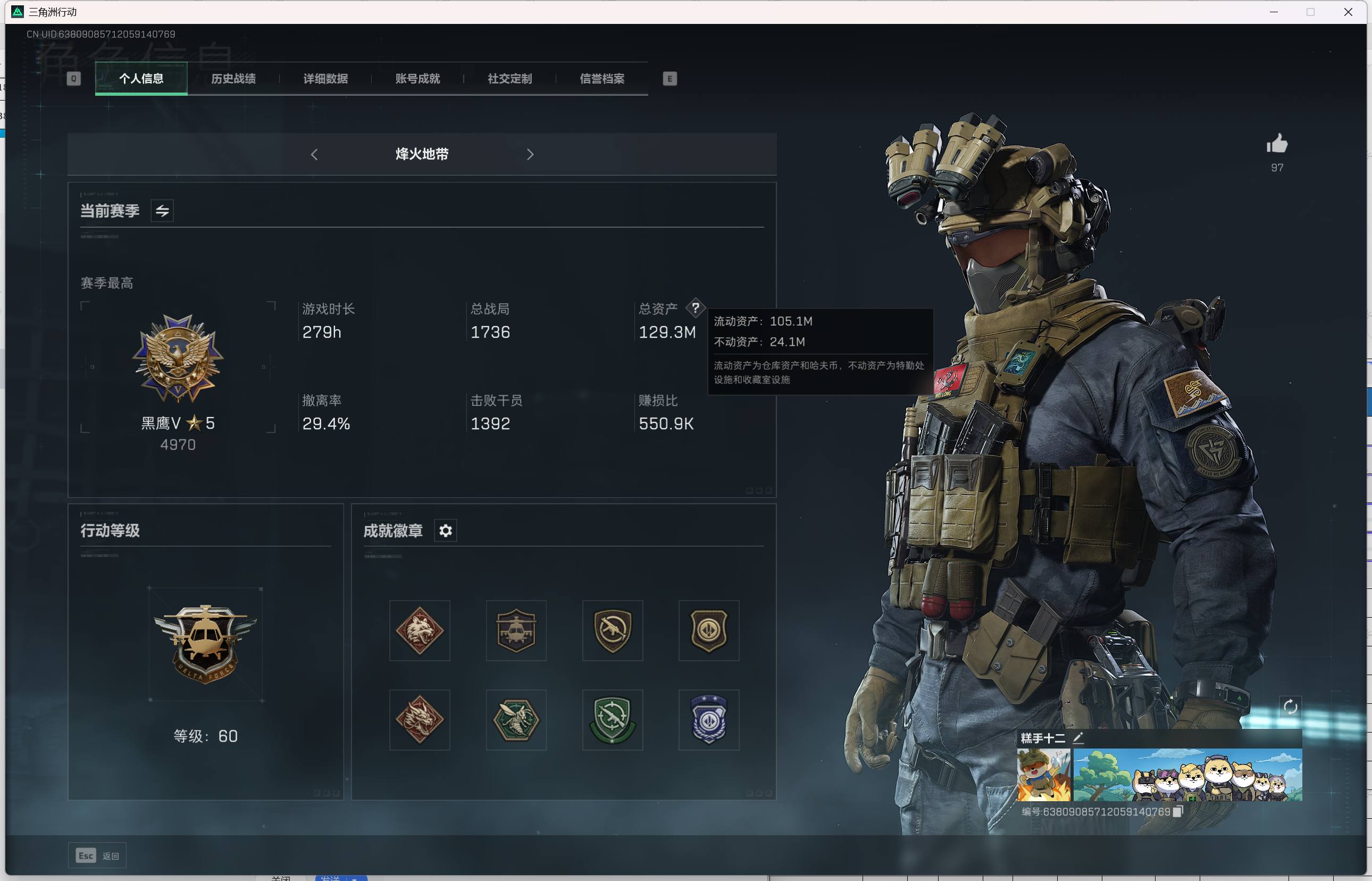Screen dimensions: 1372x881
Task: Select the wasp hexagon achievement badge
Action: point(516,720)
